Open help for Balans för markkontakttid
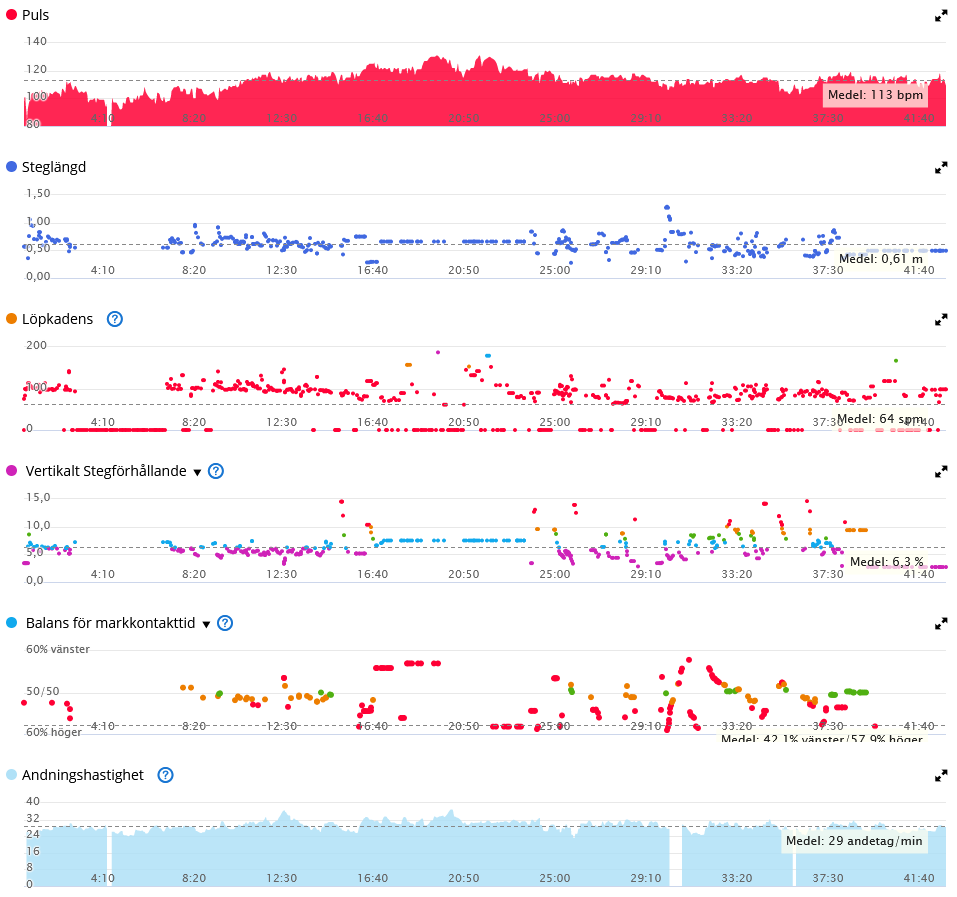The image size is (957, 897). pos(225,623)
